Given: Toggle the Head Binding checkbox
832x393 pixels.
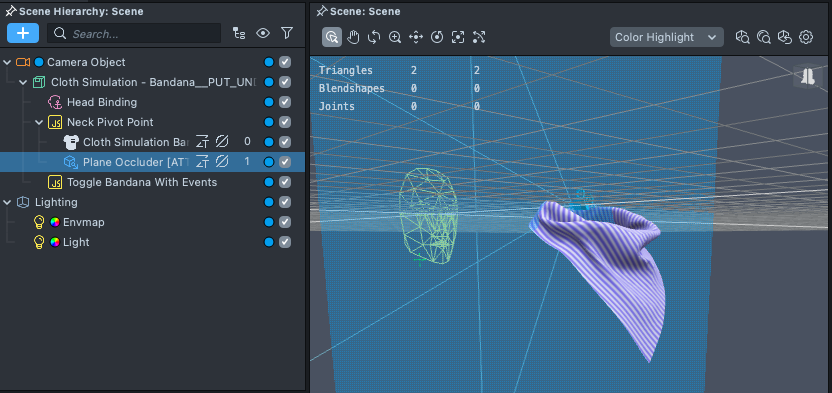Looking at the screenshot, I should pyautogui.click(x=285, y=102).
